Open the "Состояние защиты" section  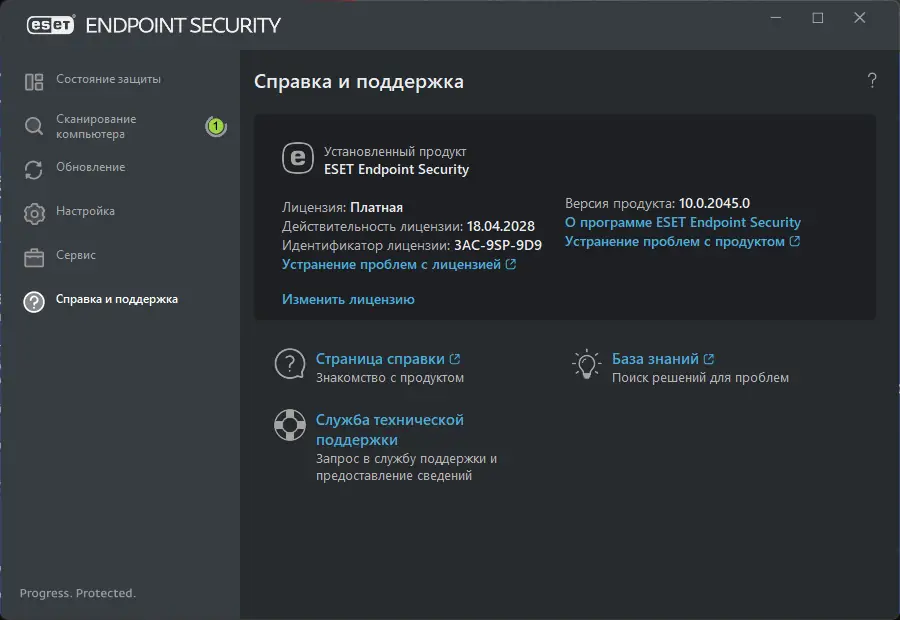108,79
